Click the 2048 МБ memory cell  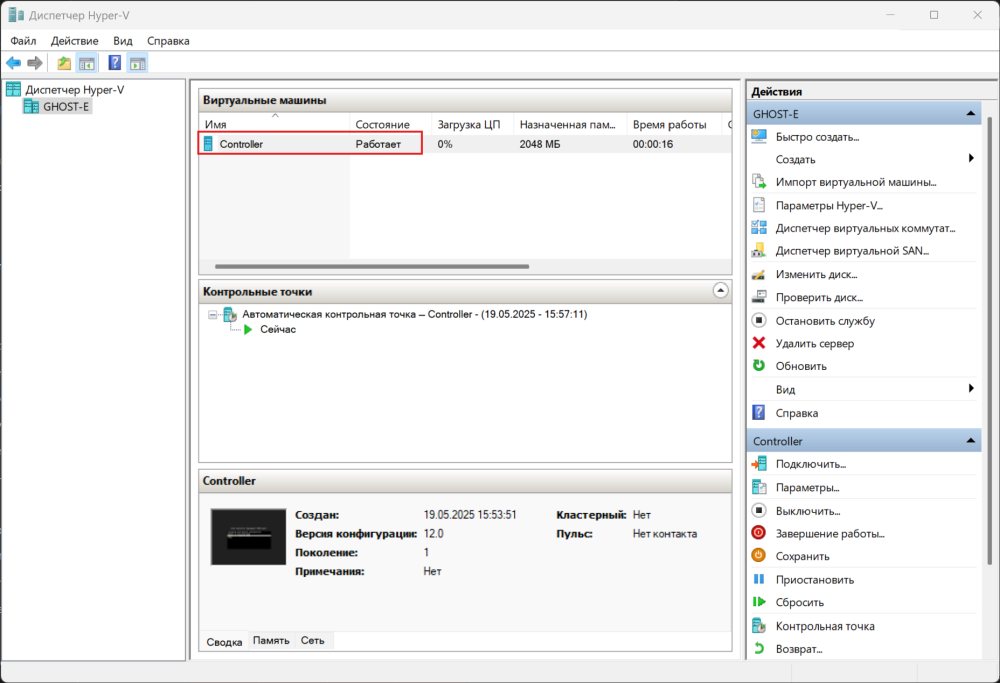(540, 144)
